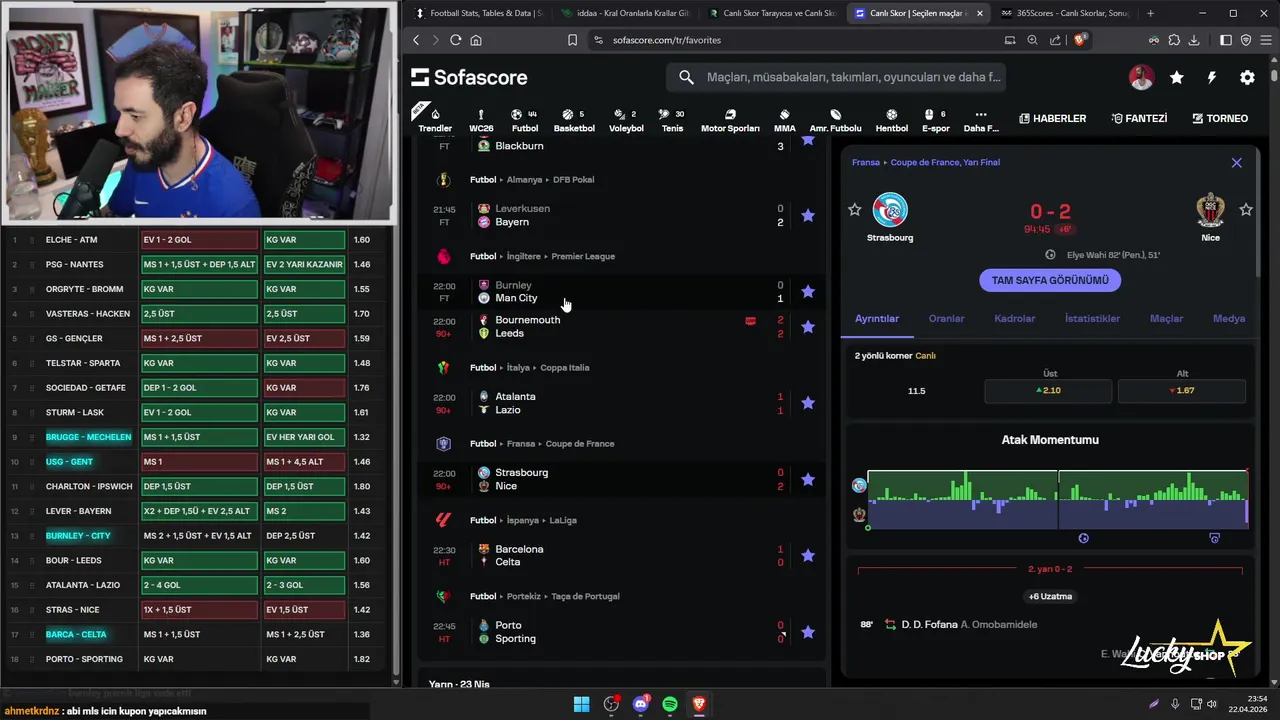The height and width of the screenshot is (720, 1280).
Task: Close the Strasbourg - Nice detail panel
Action: click(x=1236, y=162)
